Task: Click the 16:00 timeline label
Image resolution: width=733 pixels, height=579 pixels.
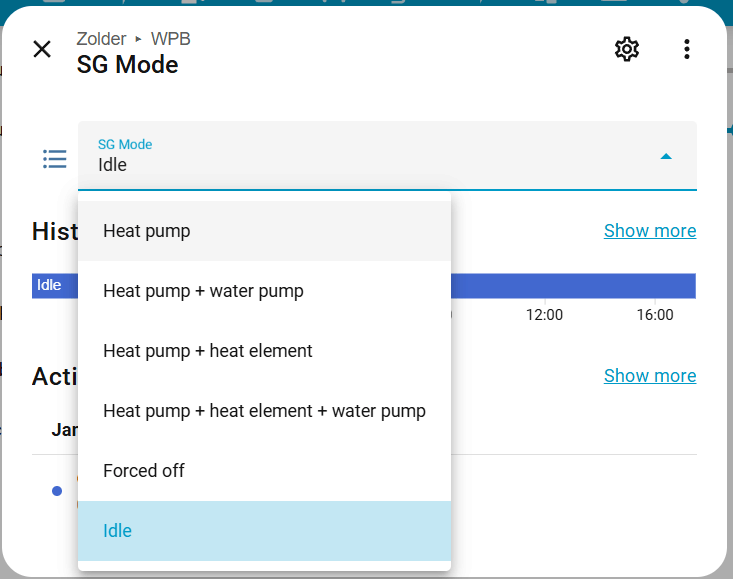Action: coord(655,315)
